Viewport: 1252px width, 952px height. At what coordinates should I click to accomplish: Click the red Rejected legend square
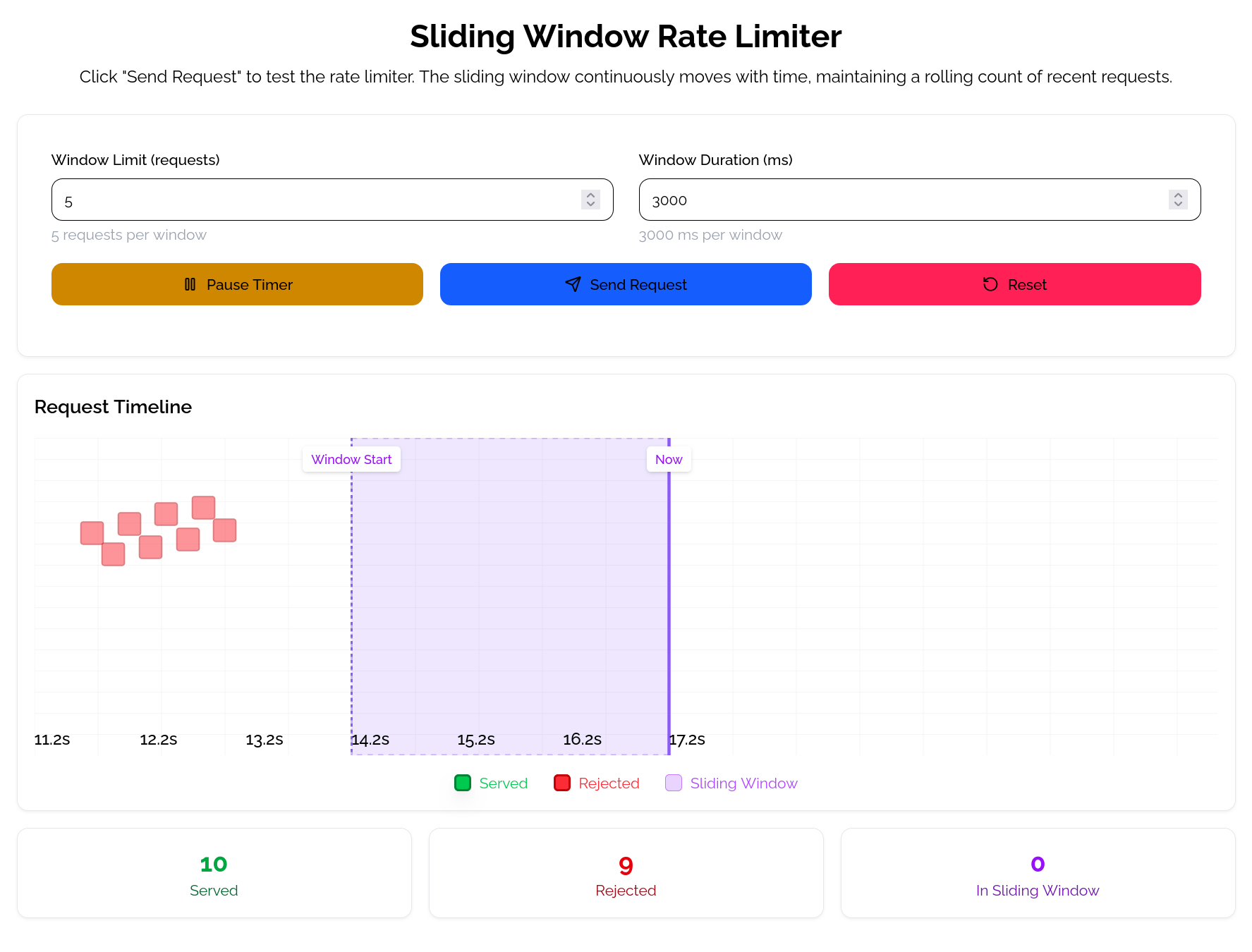click(x=562, y=783)
